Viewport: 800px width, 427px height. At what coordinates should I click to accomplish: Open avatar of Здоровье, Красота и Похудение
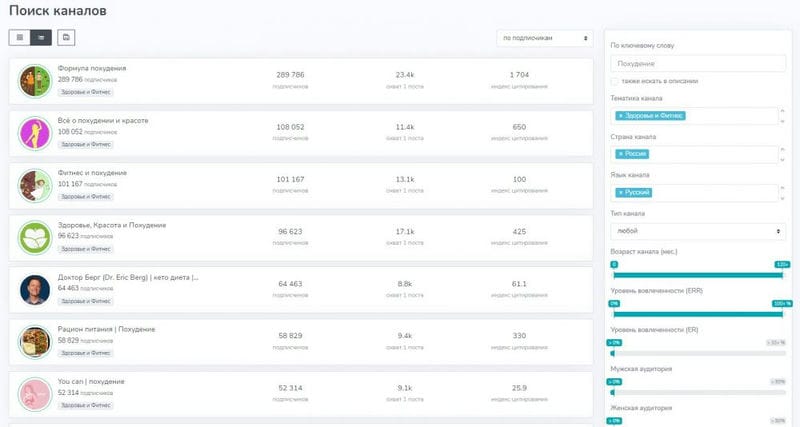pos(35,238)
